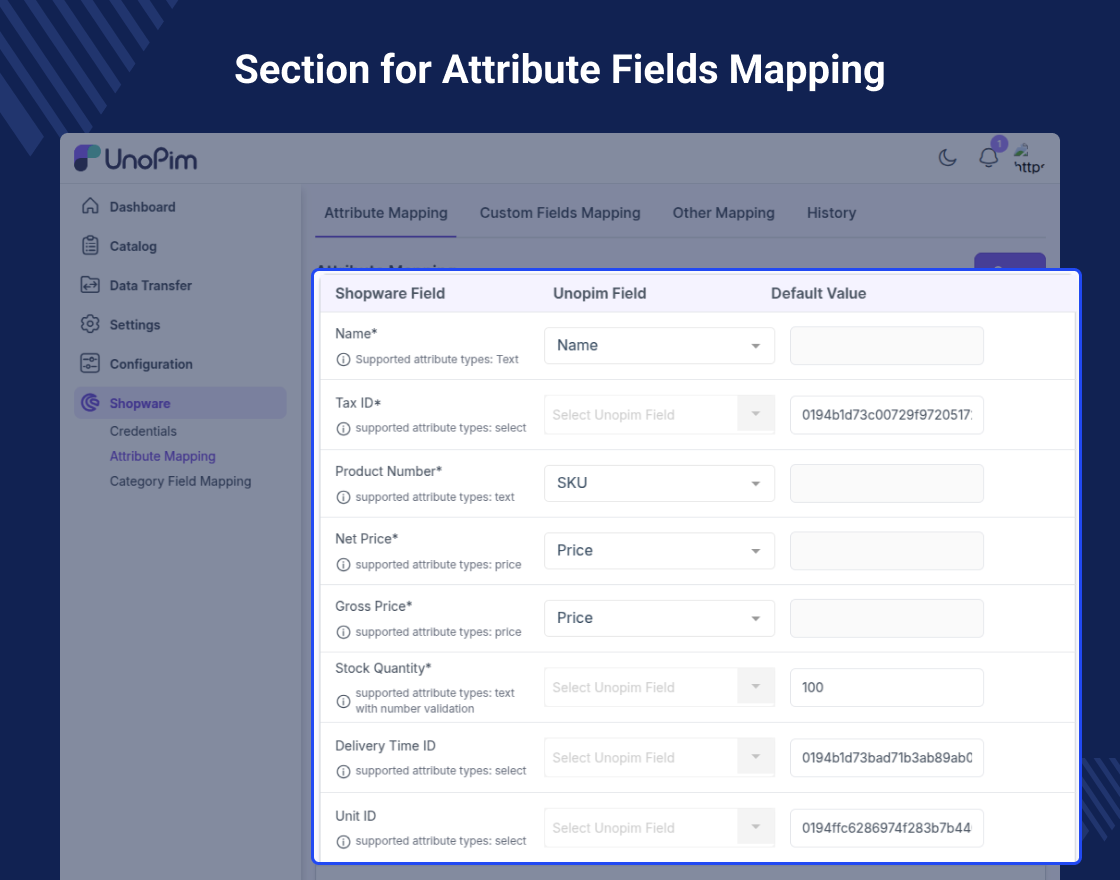Click Product Number default value field
The image size is (1120, 880).
(x=886, y=484)
